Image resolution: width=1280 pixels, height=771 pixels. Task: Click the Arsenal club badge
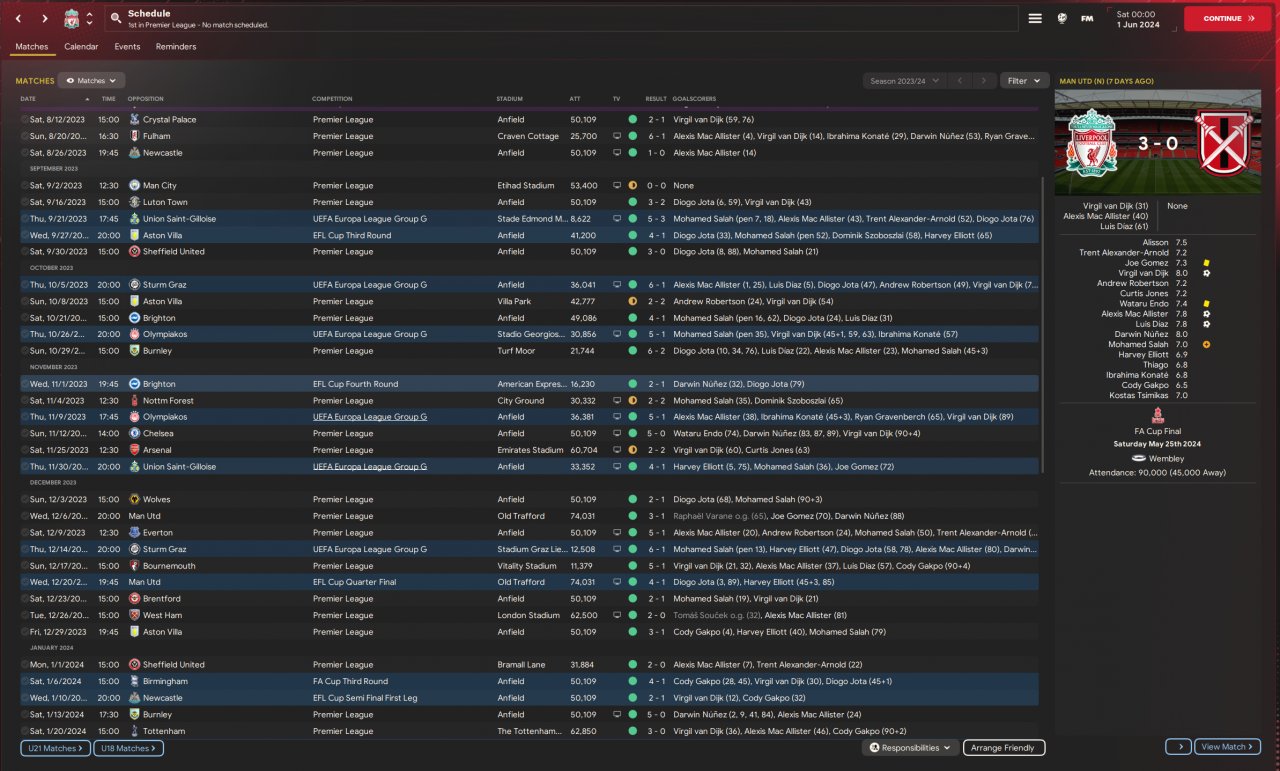[134, 450]
